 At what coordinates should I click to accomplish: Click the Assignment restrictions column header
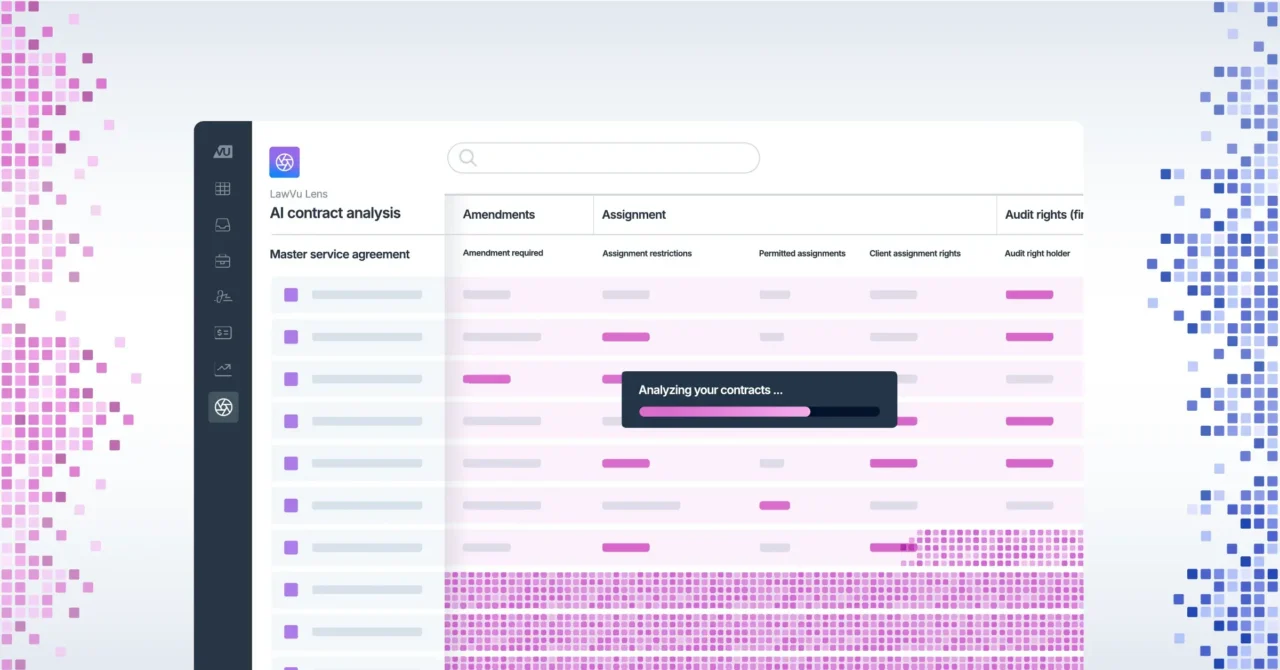coord(647,254)
